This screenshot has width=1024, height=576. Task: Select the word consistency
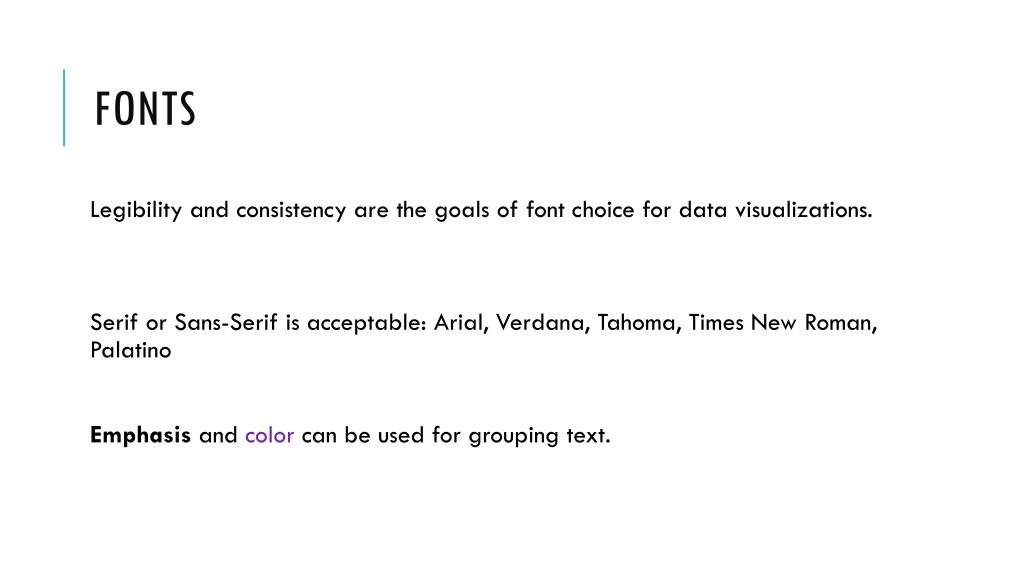[x=291, y=210]
